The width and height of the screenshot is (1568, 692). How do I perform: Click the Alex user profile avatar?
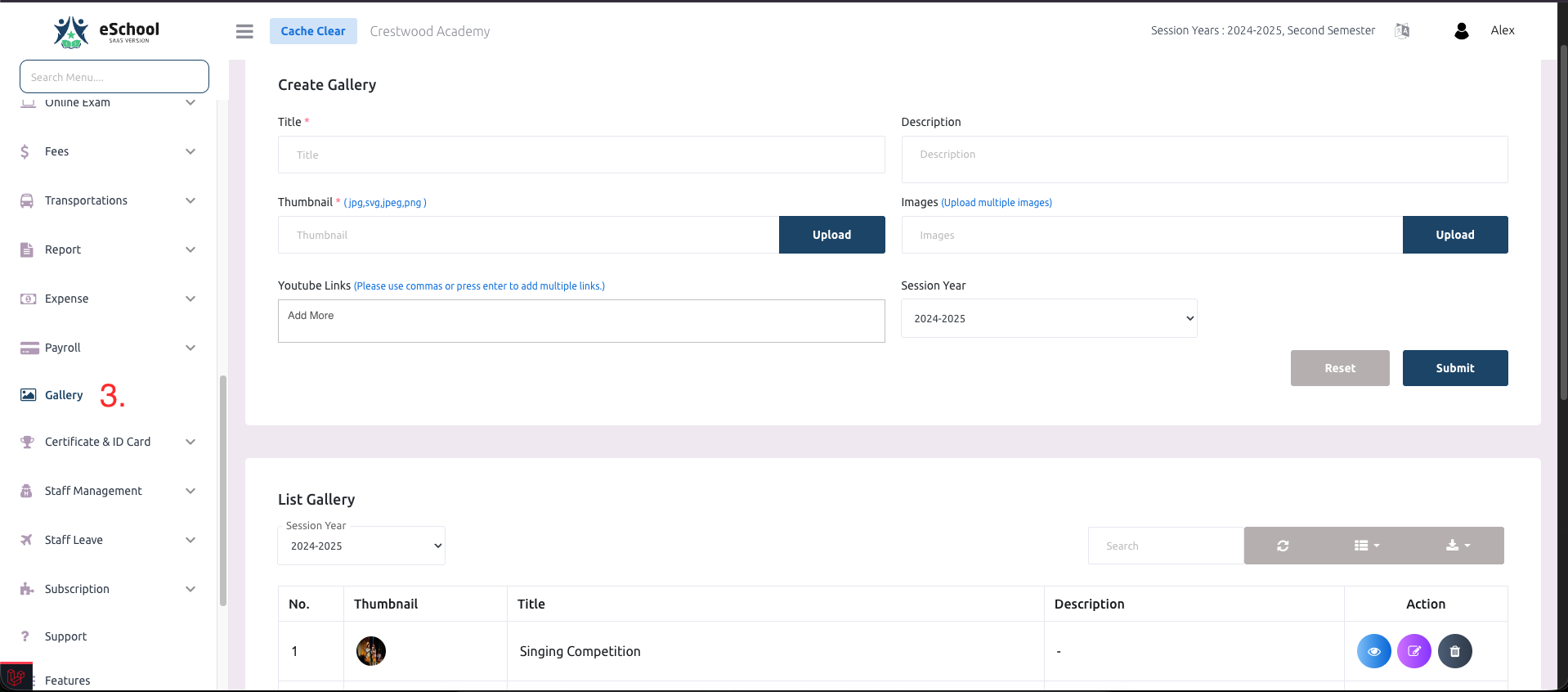[x=1462, y=31]
